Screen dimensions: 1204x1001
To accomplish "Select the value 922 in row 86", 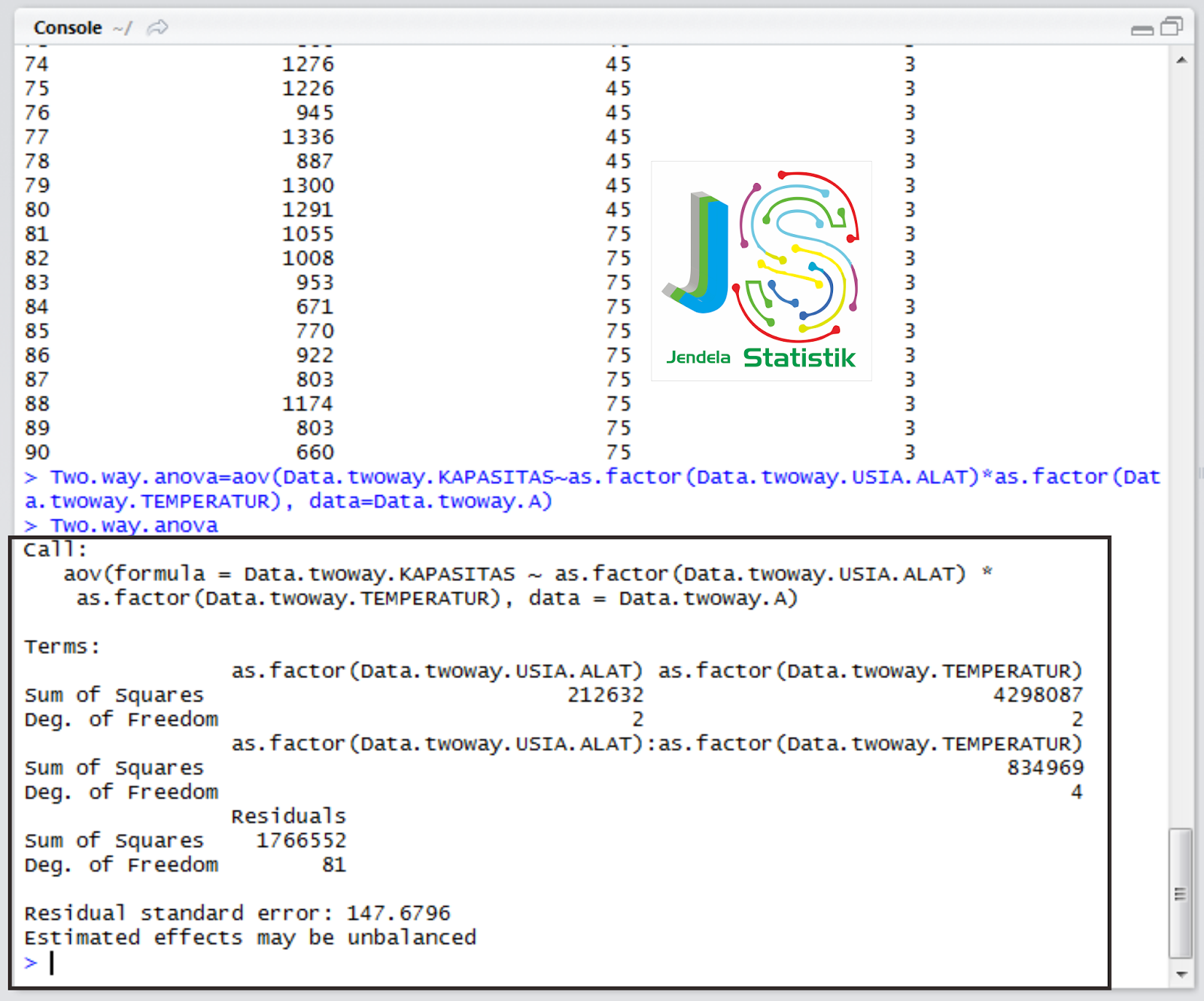I will pos(315,355).
